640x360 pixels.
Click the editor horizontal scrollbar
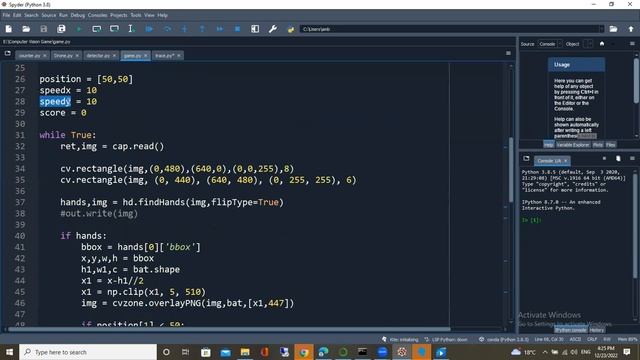coord(229,329)
